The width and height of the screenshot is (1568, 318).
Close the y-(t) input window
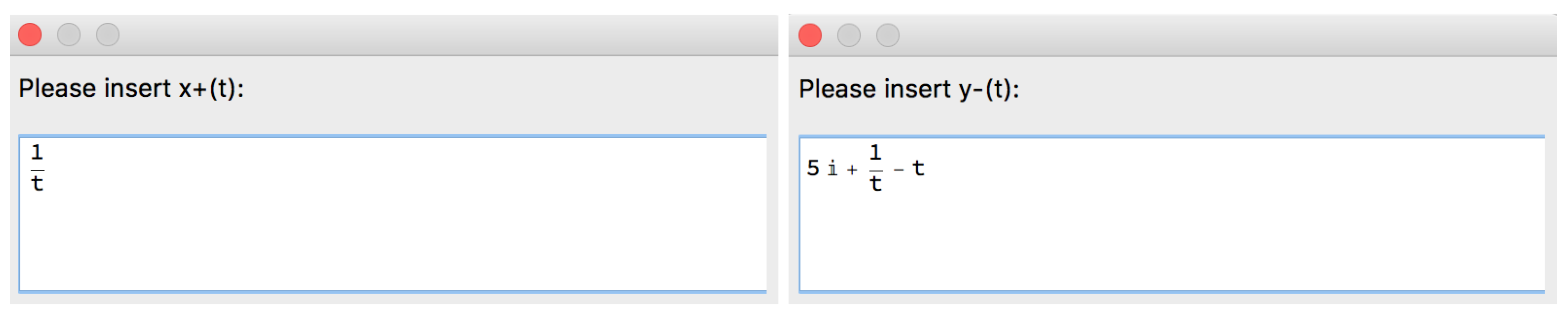809,36
